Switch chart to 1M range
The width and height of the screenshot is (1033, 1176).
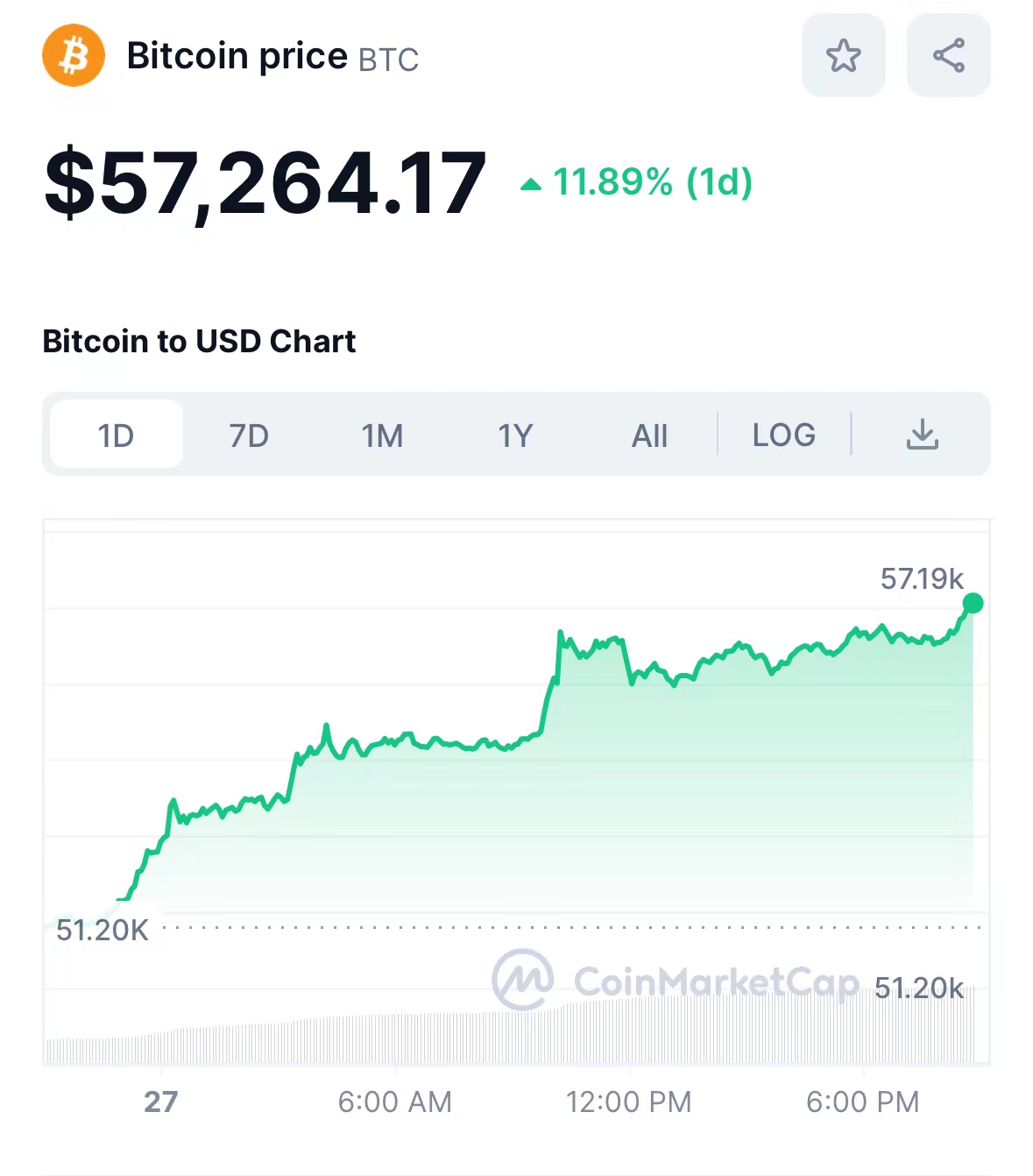click(x=382, y=435)
